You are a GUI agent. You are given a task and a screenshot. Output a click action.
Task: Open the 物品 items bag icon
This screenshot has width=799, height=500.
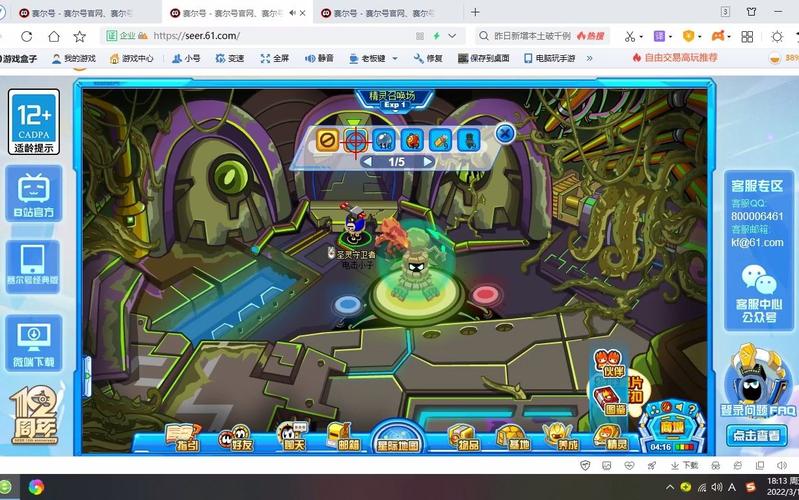tap(463, 437)
